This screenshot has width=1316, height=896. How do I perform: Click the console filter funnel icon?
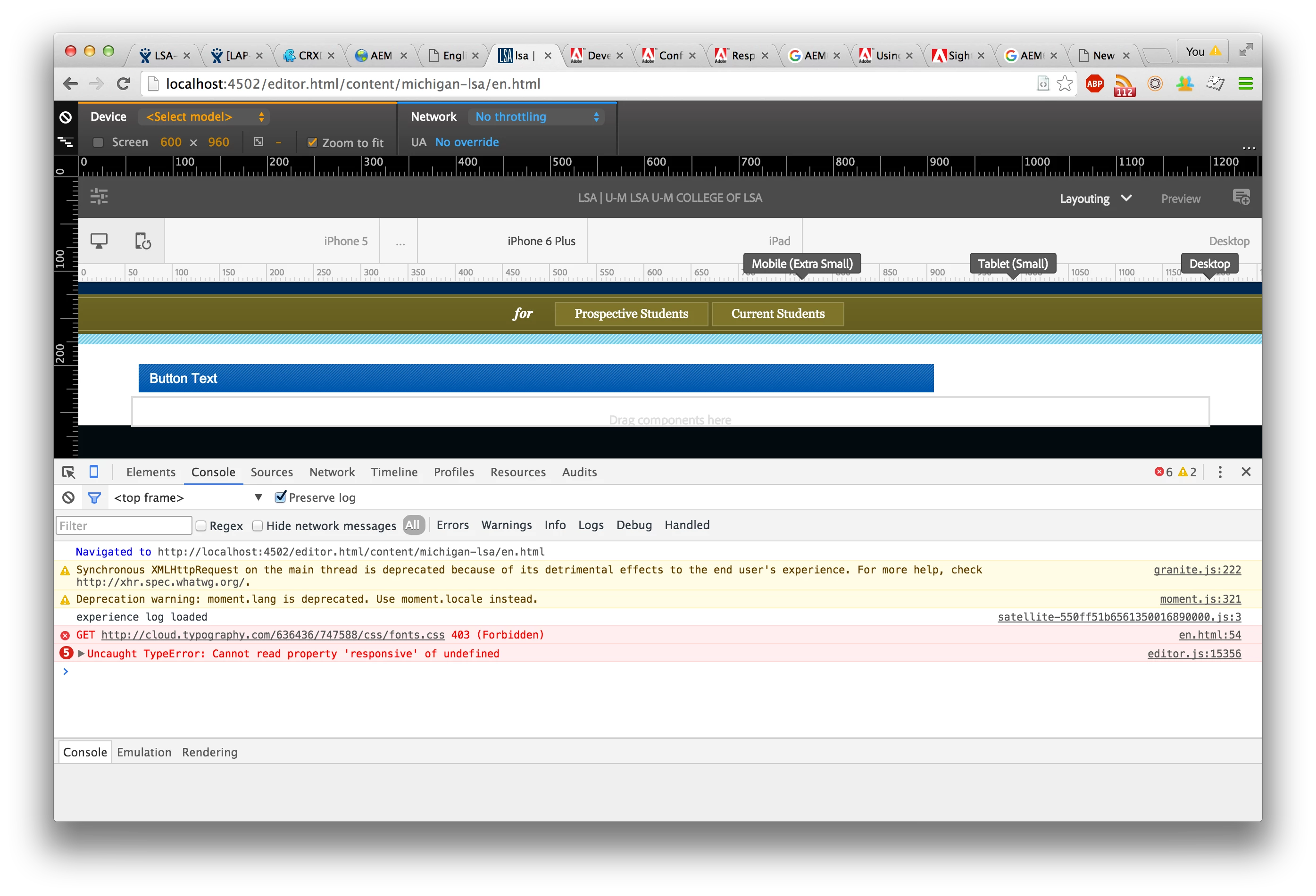[x=94, y=498]
